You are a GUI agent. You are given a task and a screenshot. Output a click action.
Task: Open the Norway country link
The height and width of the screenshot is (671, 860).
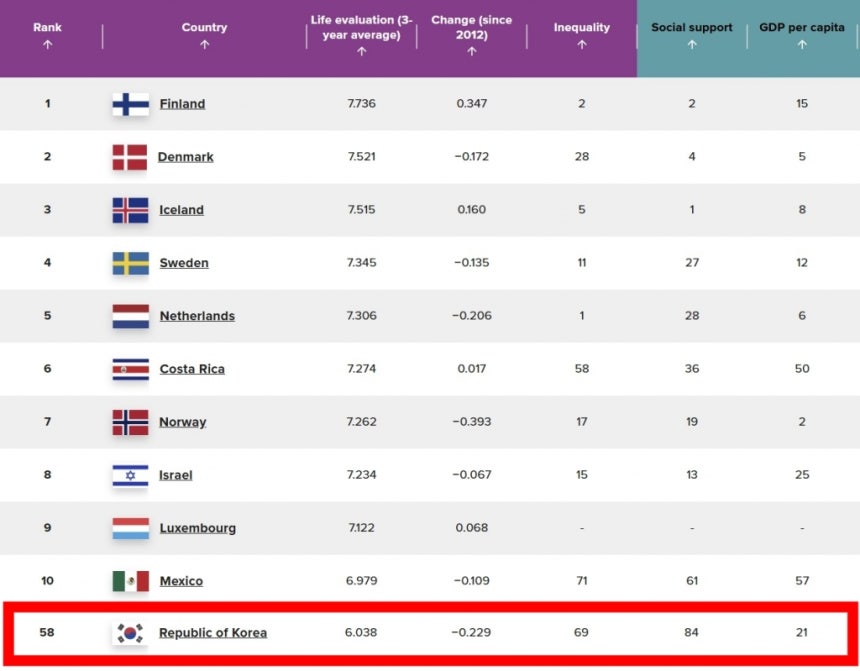[x=183, y=422]
